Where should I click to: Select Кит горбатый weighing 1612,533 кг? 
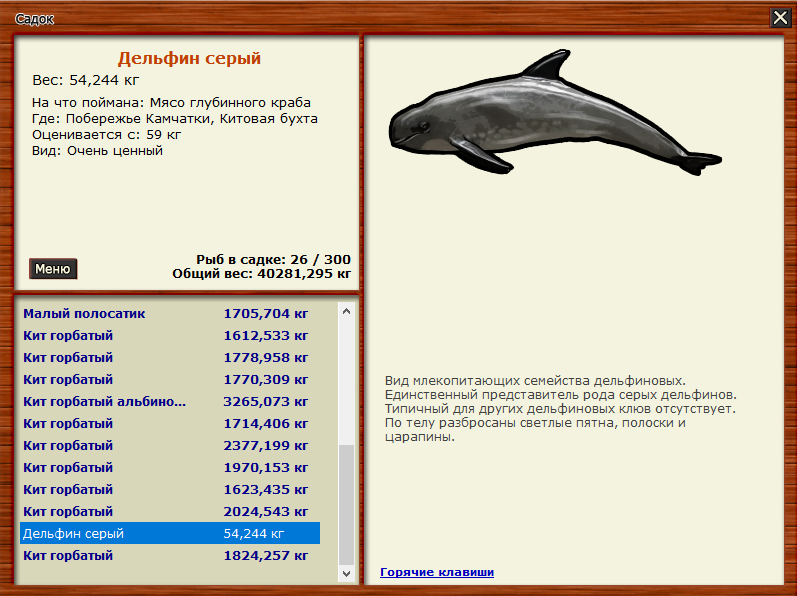(68, 335)
